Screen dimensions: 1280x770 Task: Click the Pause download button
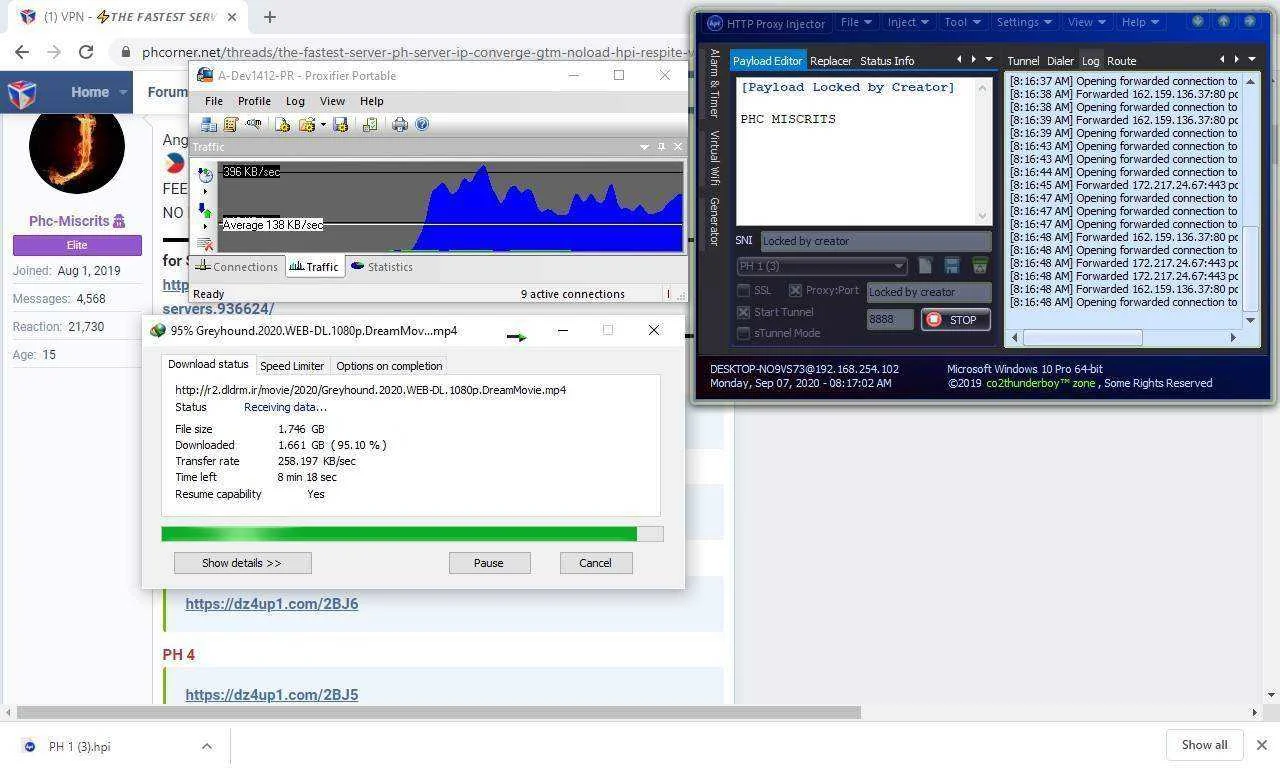coord(489,563)
